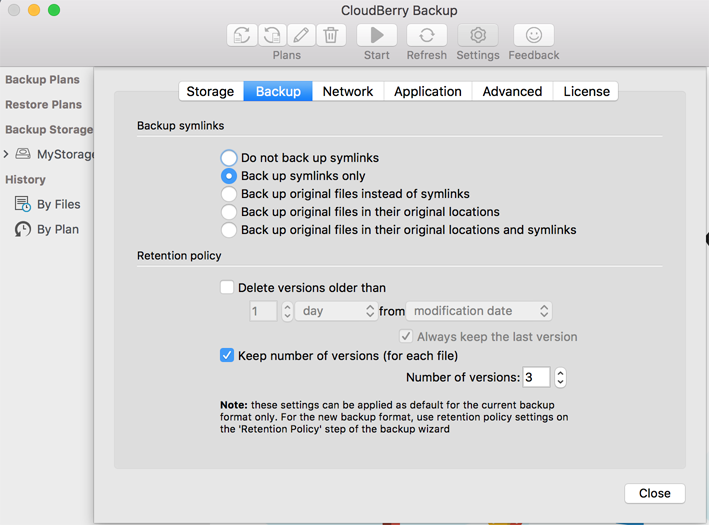
Task: Open the modification date dropdown
Action: [479, 311]
